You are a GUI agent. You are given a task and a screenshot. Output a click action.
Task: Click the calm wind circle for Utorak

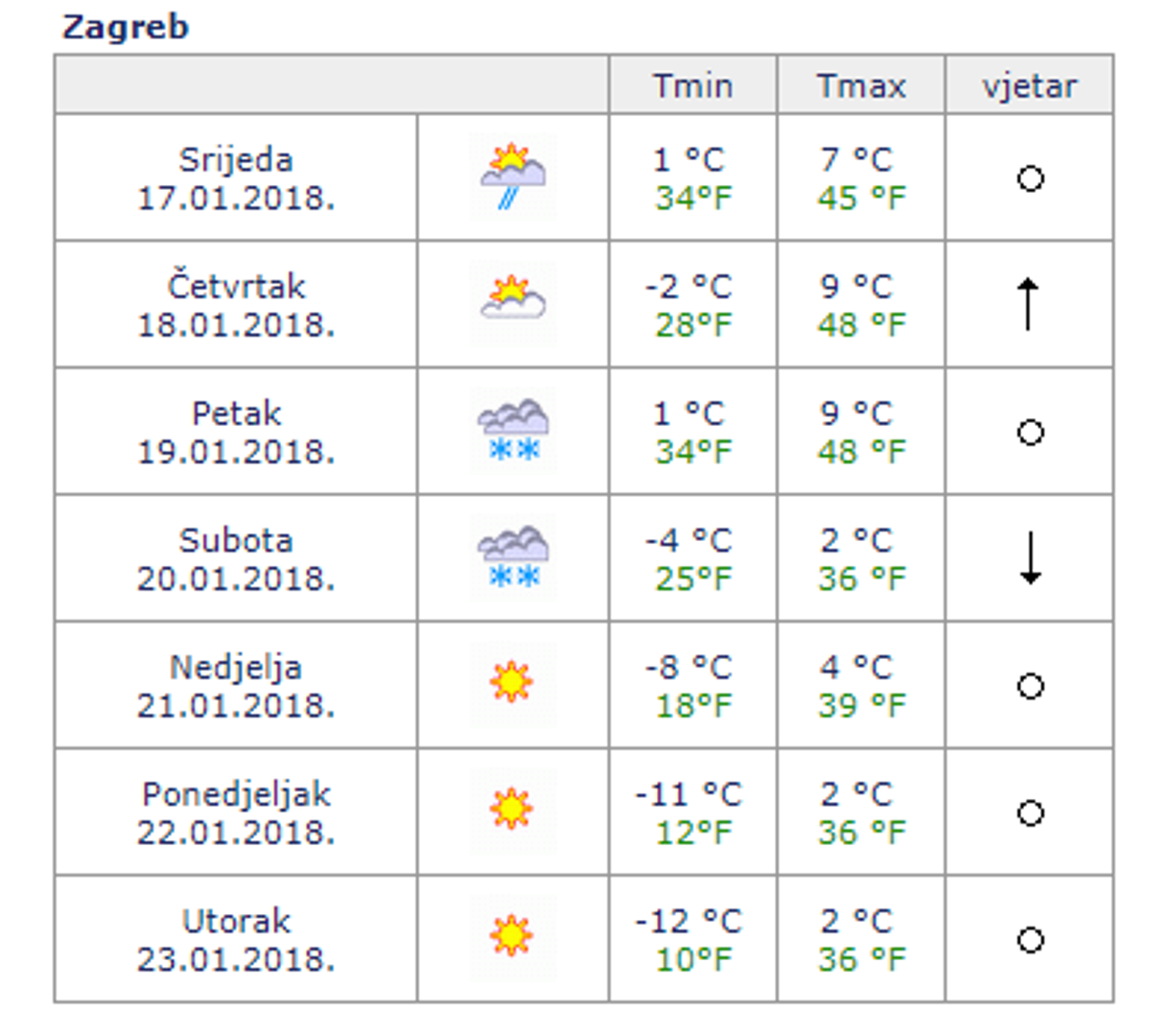pos(1030,940)
